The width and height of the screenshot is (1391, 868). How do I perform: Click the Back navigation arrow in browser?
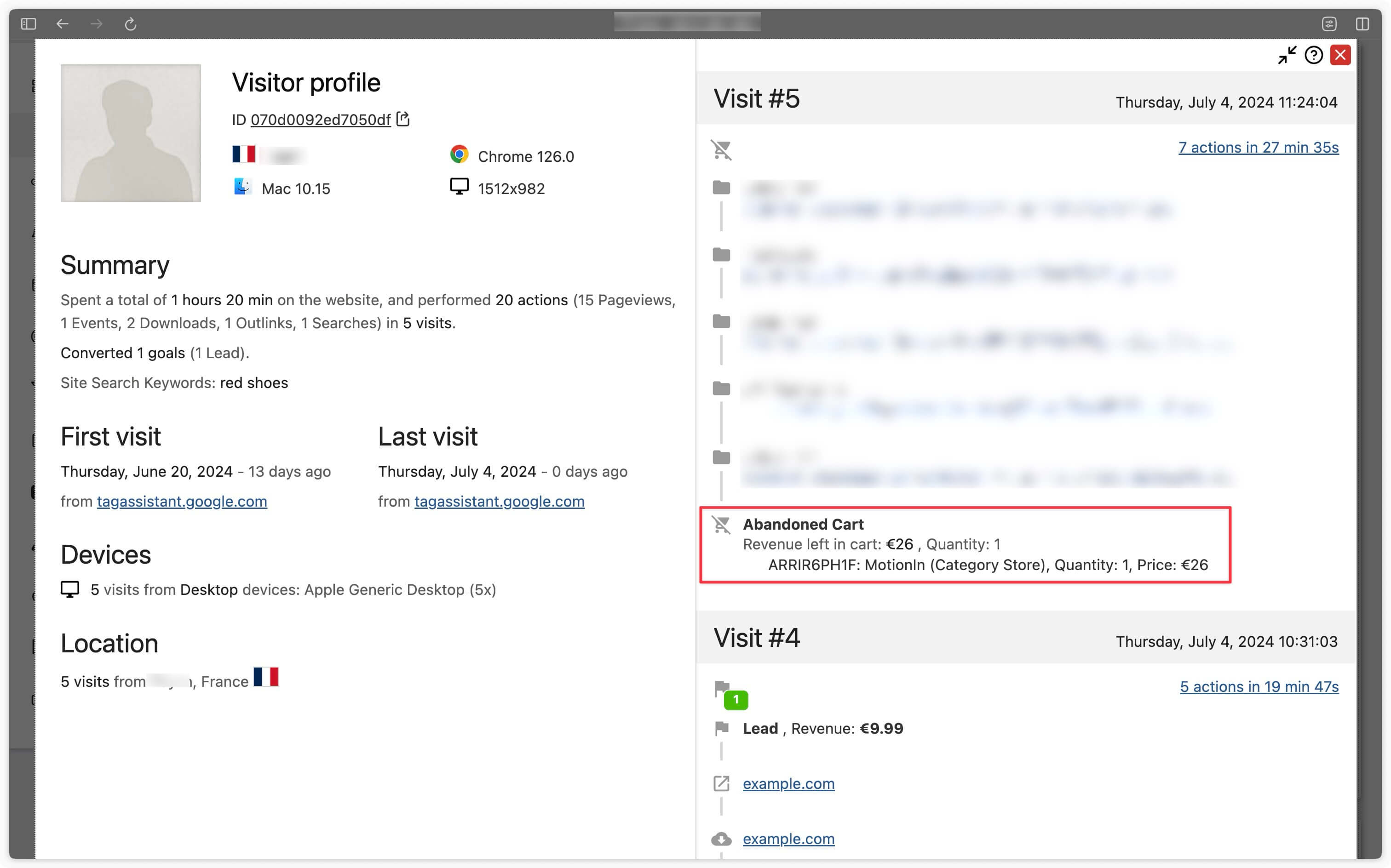[62, 23]
